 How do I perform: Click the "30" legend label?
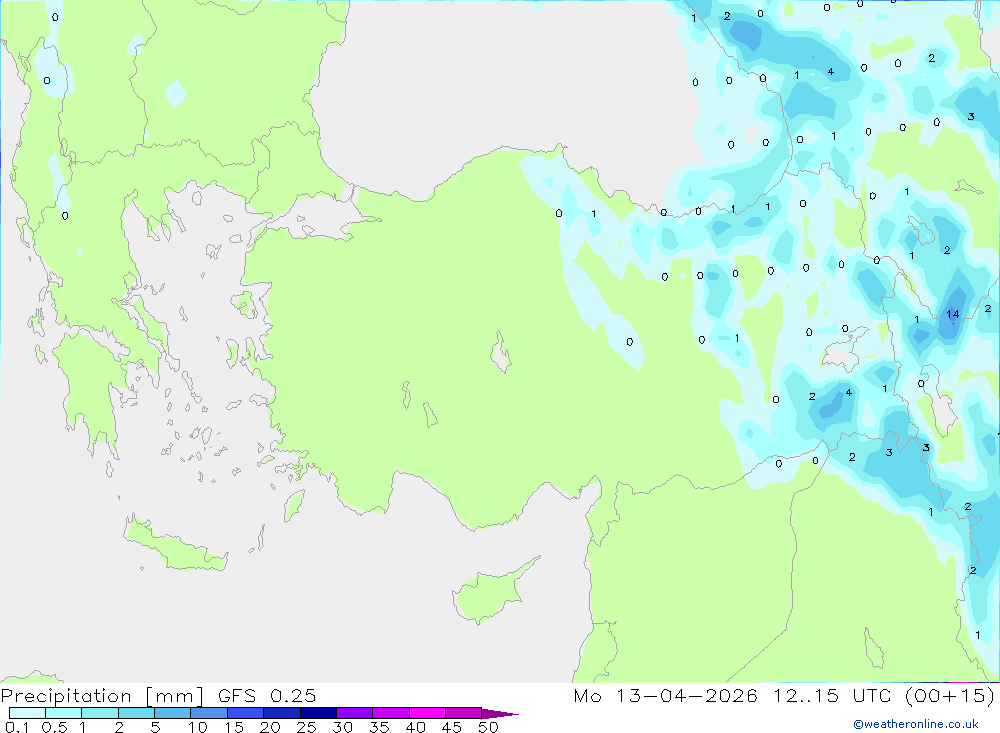pos(343,727)
